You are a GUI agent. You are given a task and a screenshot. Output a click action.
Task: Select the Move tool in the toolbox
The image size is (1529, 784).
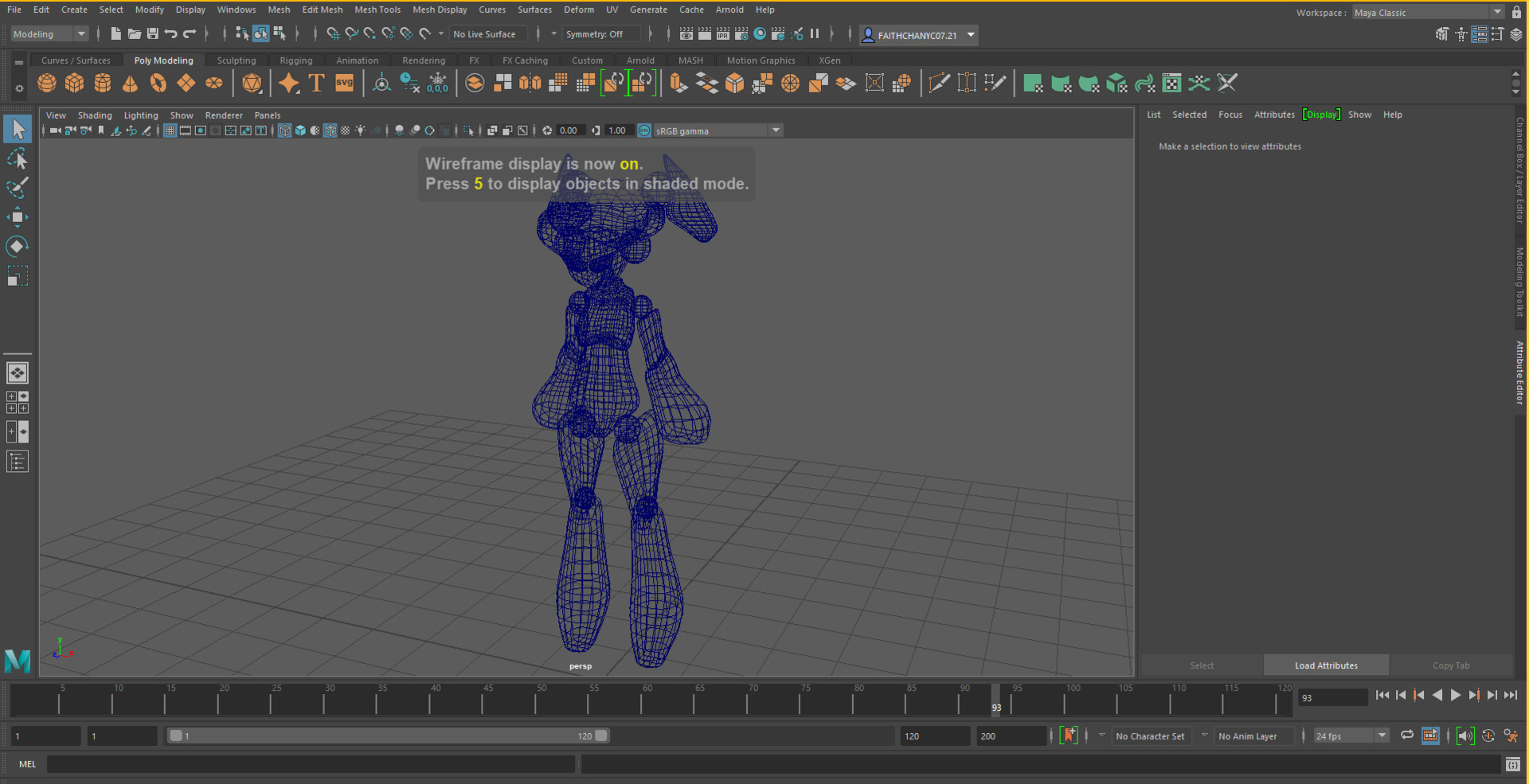[17, 216]
